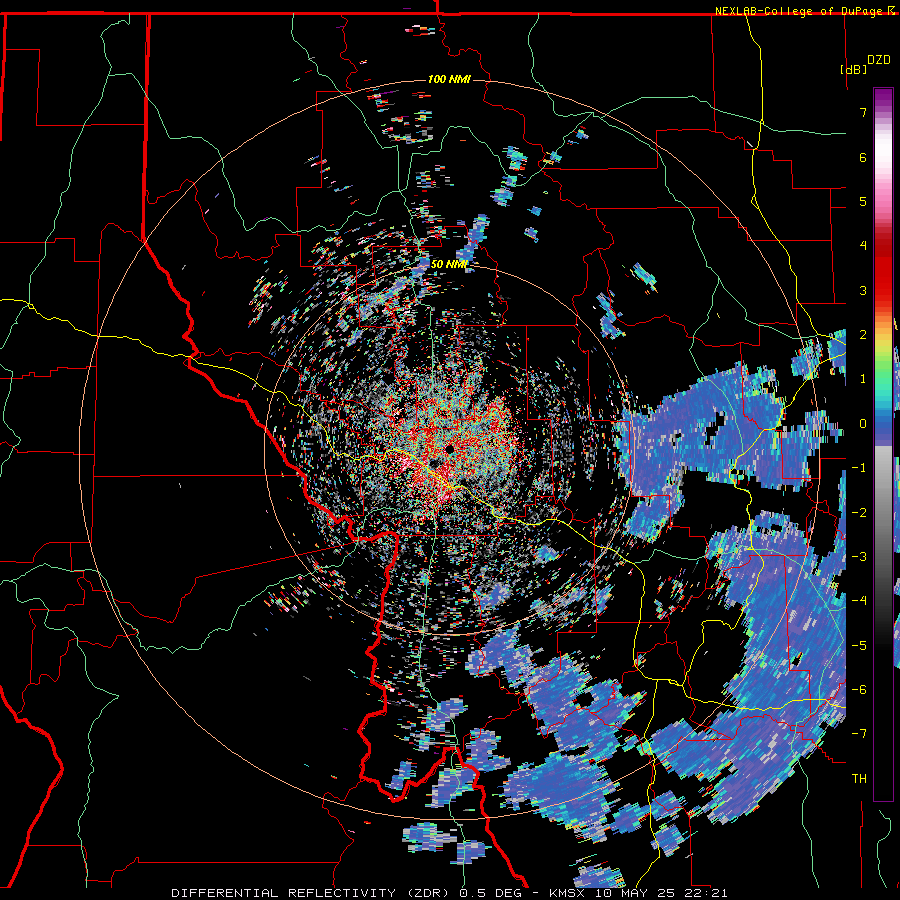
Task: Click the -6 value on the dB scale
Action: pos(859,690)
